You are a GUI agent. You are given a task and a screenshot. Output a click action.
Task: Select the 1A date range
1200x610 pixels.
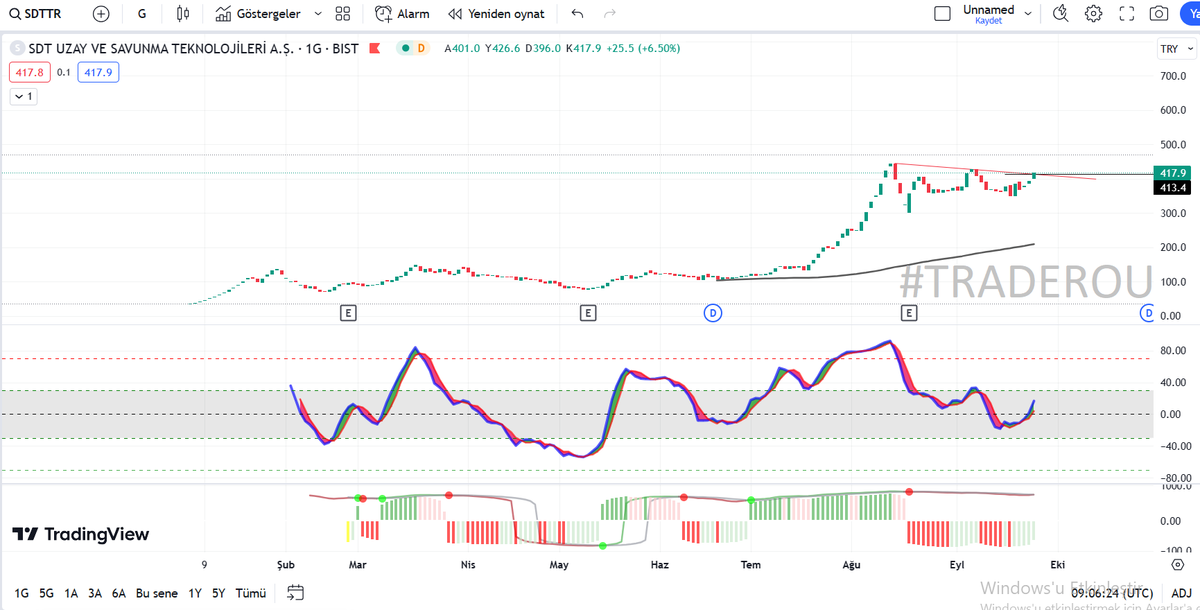(x=71, y=593)
